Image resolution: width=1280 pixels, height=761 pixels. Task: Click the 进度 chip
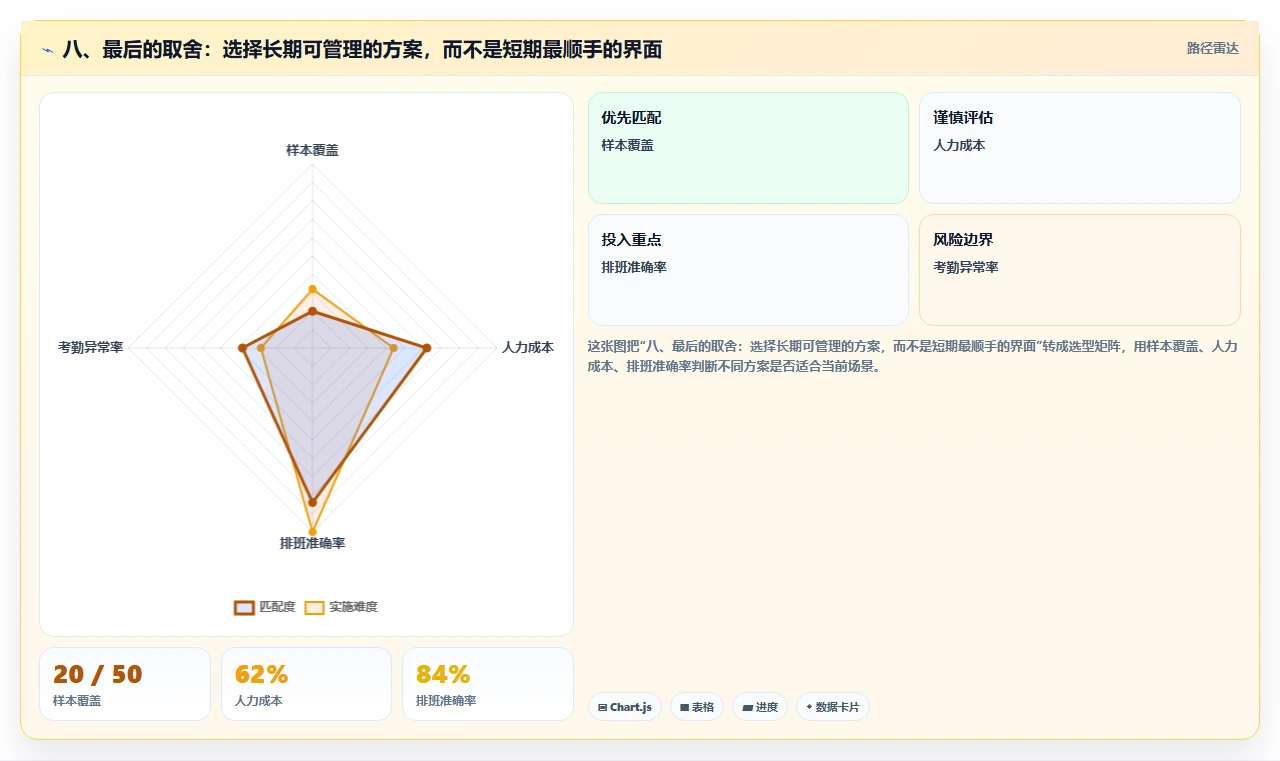click(x=760, y=707)
